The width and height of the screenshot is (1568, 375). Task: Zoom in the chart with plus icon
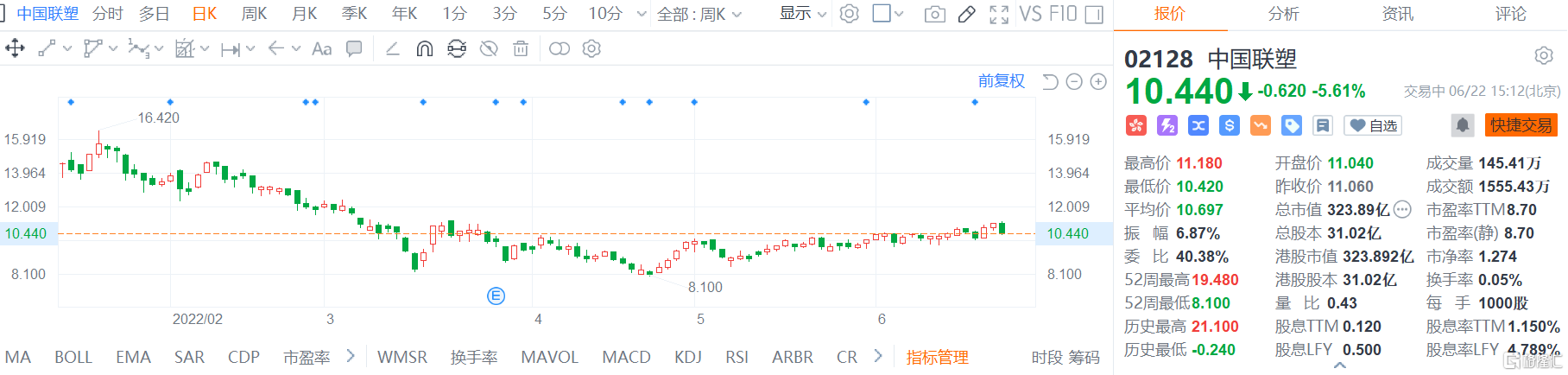(1098, 81)
